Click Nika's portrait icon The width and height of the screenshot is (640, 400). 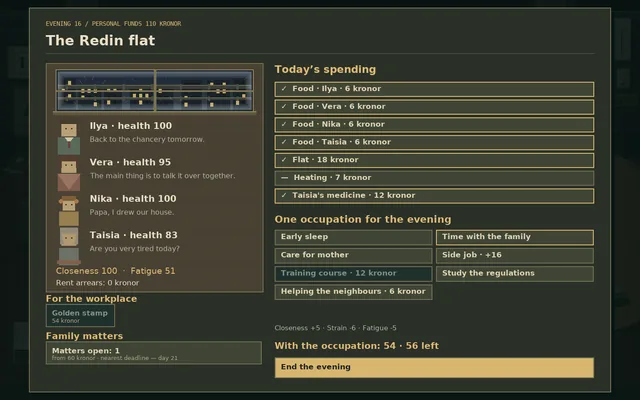coord(69,211)
